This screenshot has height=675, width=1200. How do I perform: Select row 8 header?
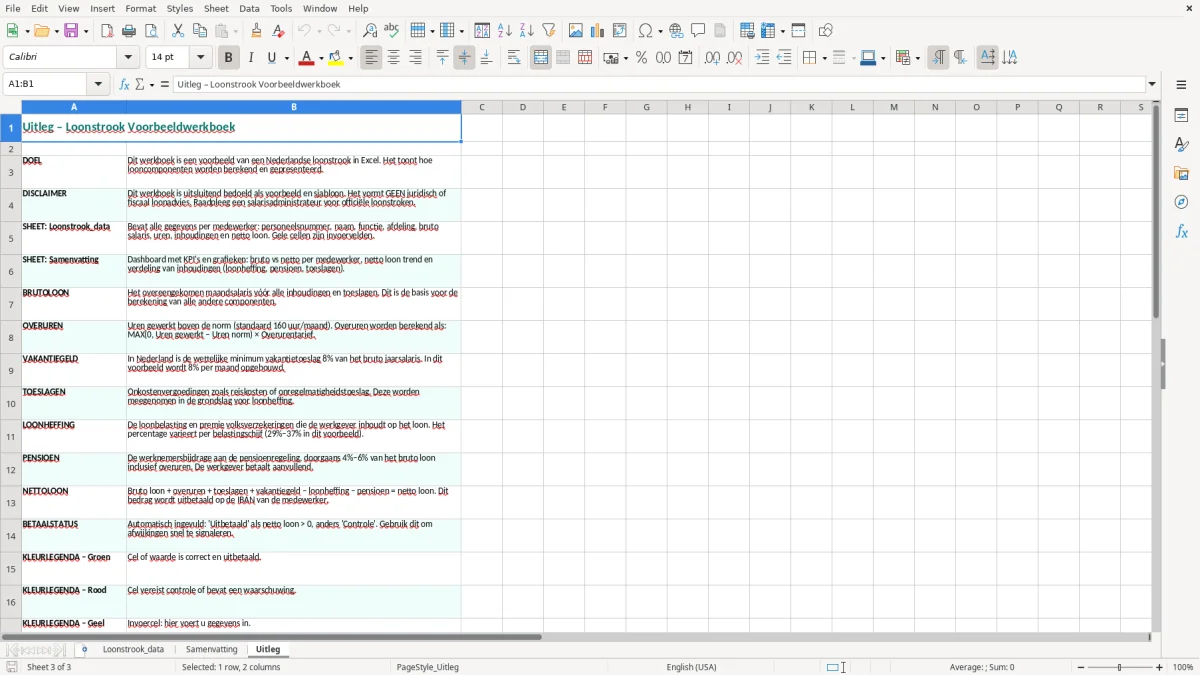point(11,337)
